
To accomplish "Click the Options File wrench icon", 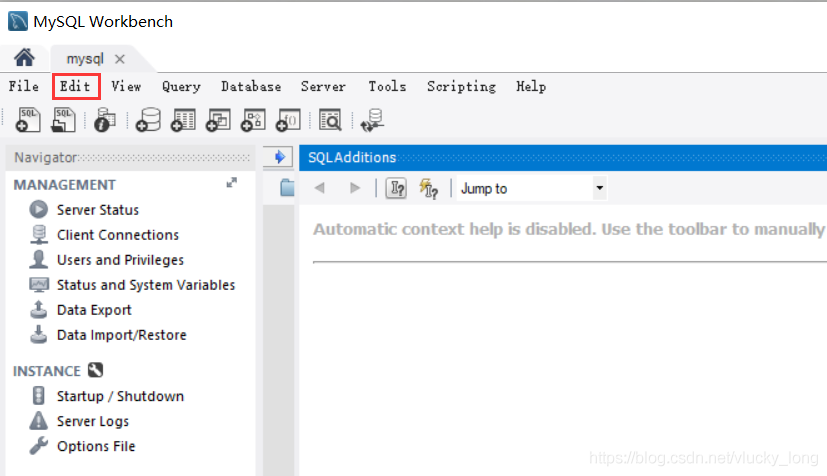I will tap(39, 445).
